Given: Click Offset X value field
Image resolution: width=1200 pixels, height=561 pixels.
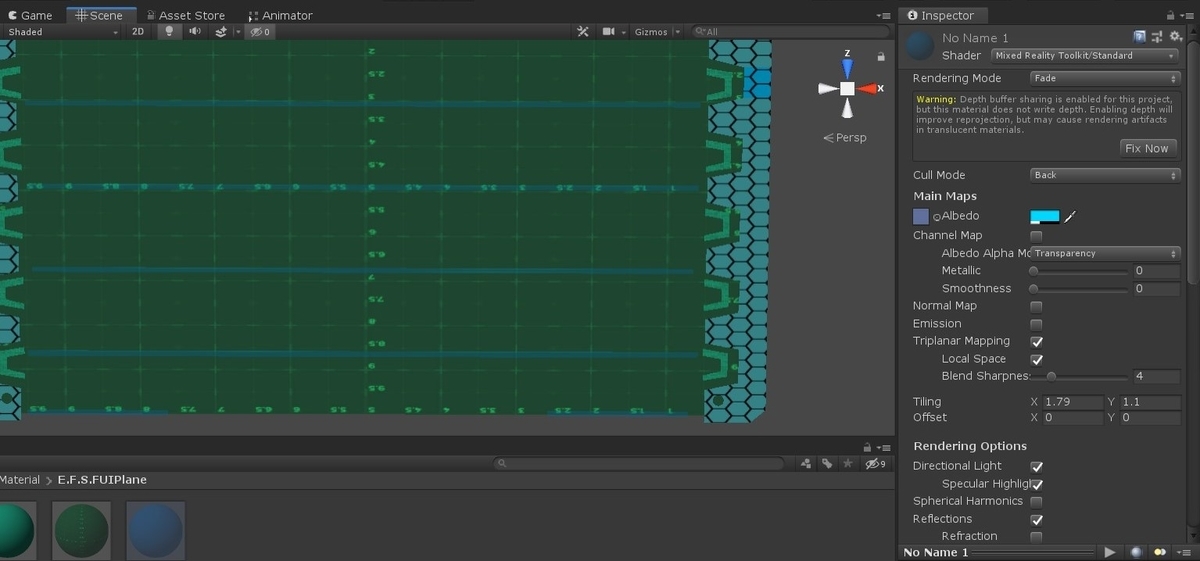Looking at the screenshot, I should tap(1072, 418).
